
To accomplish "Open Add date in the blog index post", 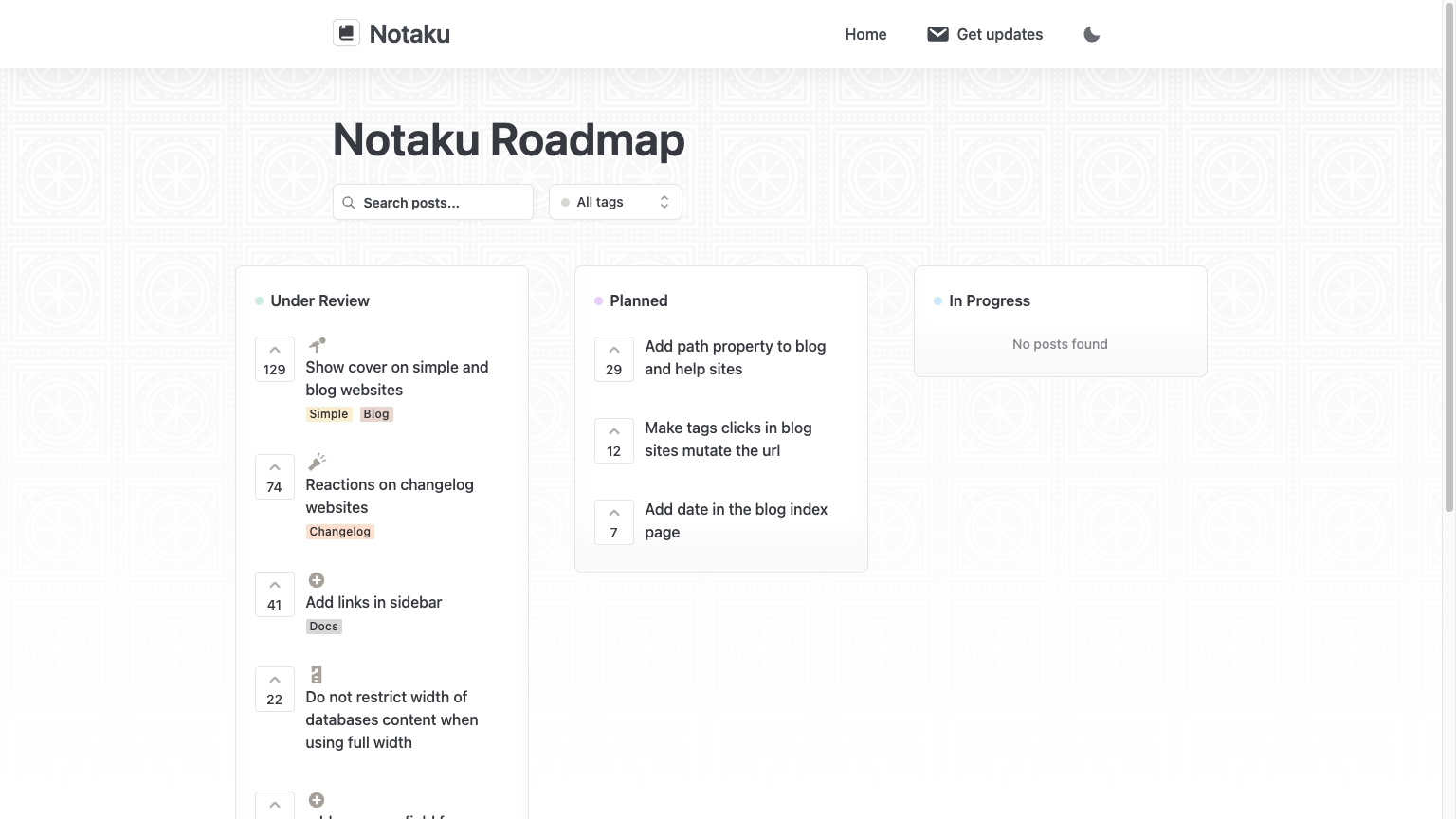I will [x=737, y=520].
